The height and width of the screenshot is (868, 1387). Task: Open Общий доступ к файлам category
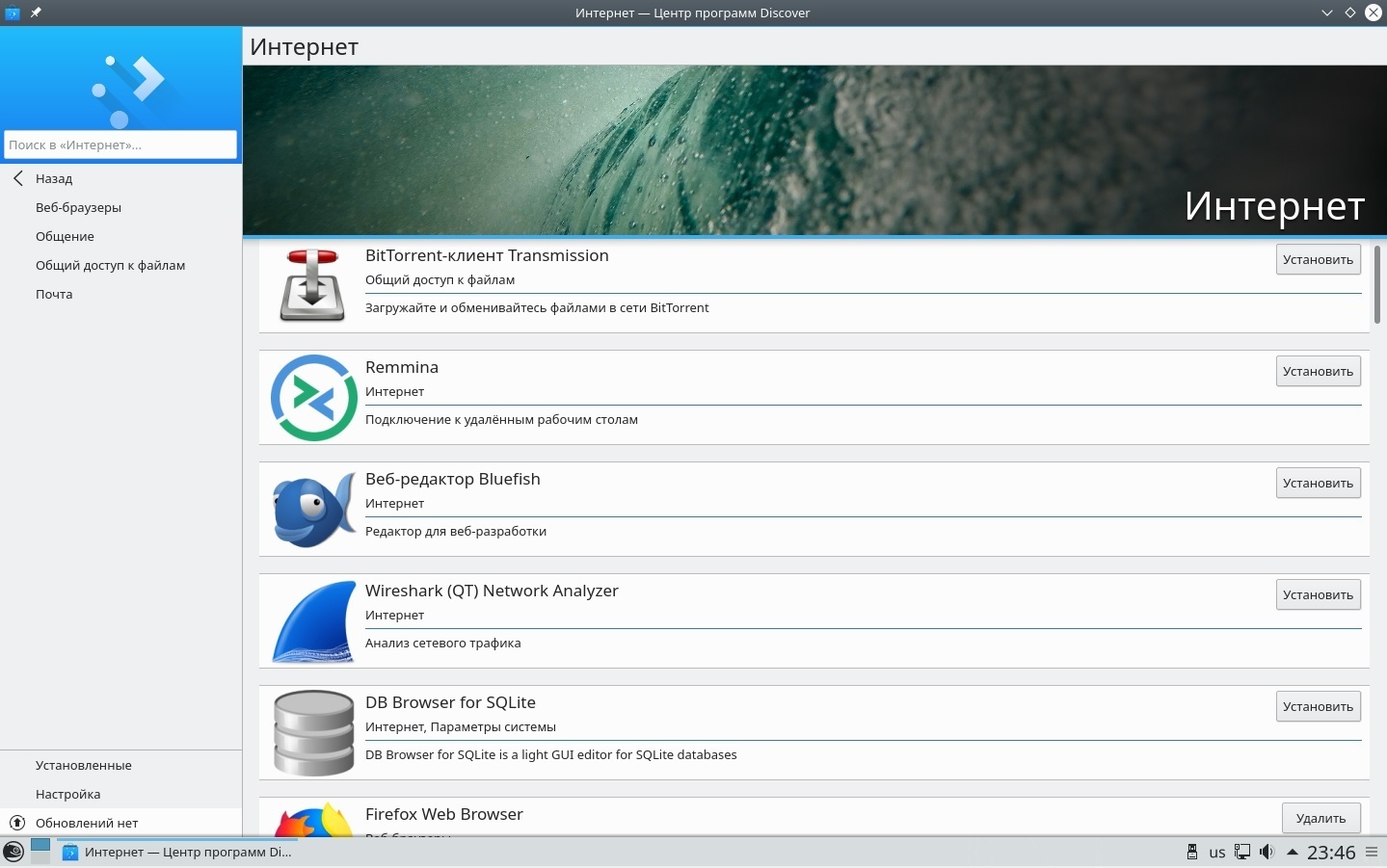(x=121, y=265)
